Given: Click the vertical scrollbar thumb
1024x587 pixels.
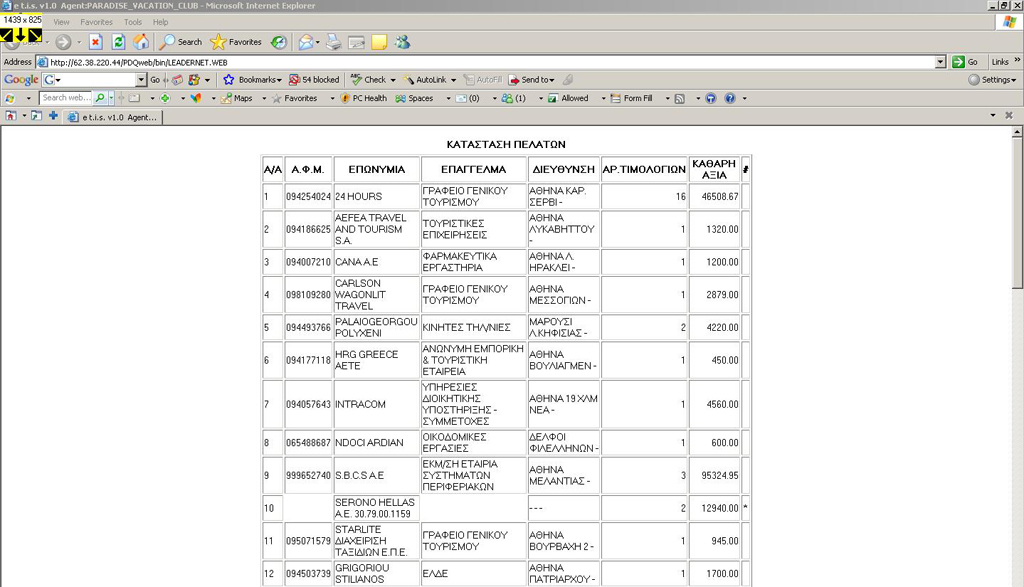Looking at the screenshot, I should coord(1017,214).
